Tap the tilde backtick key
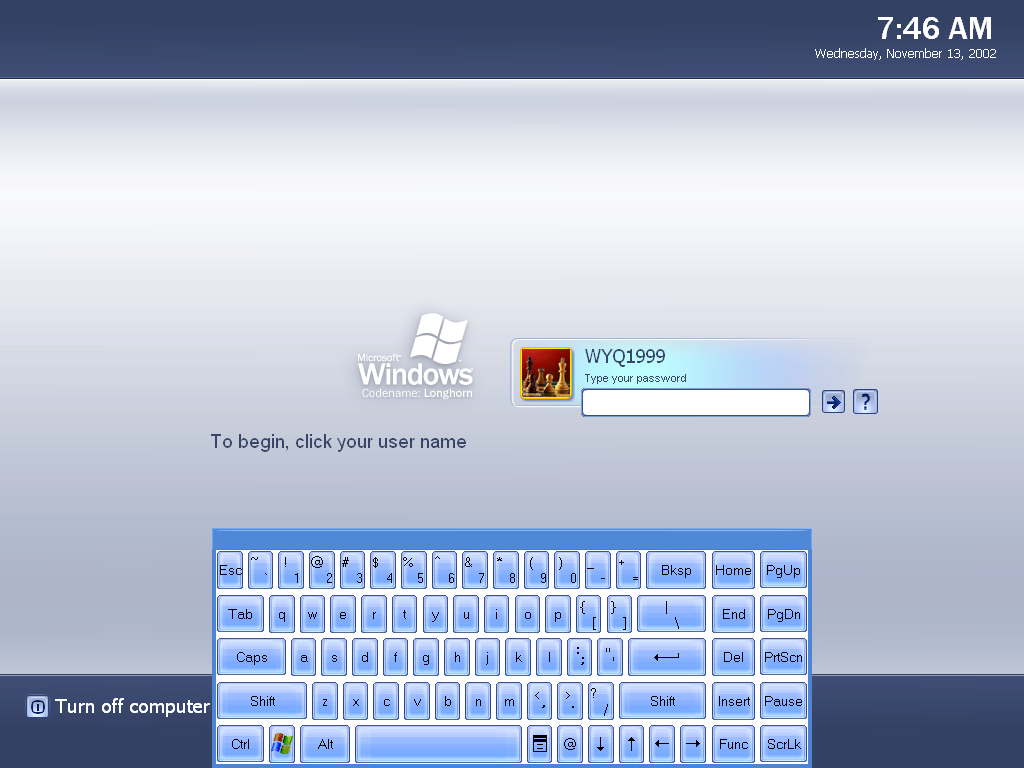 click(261, 570)
